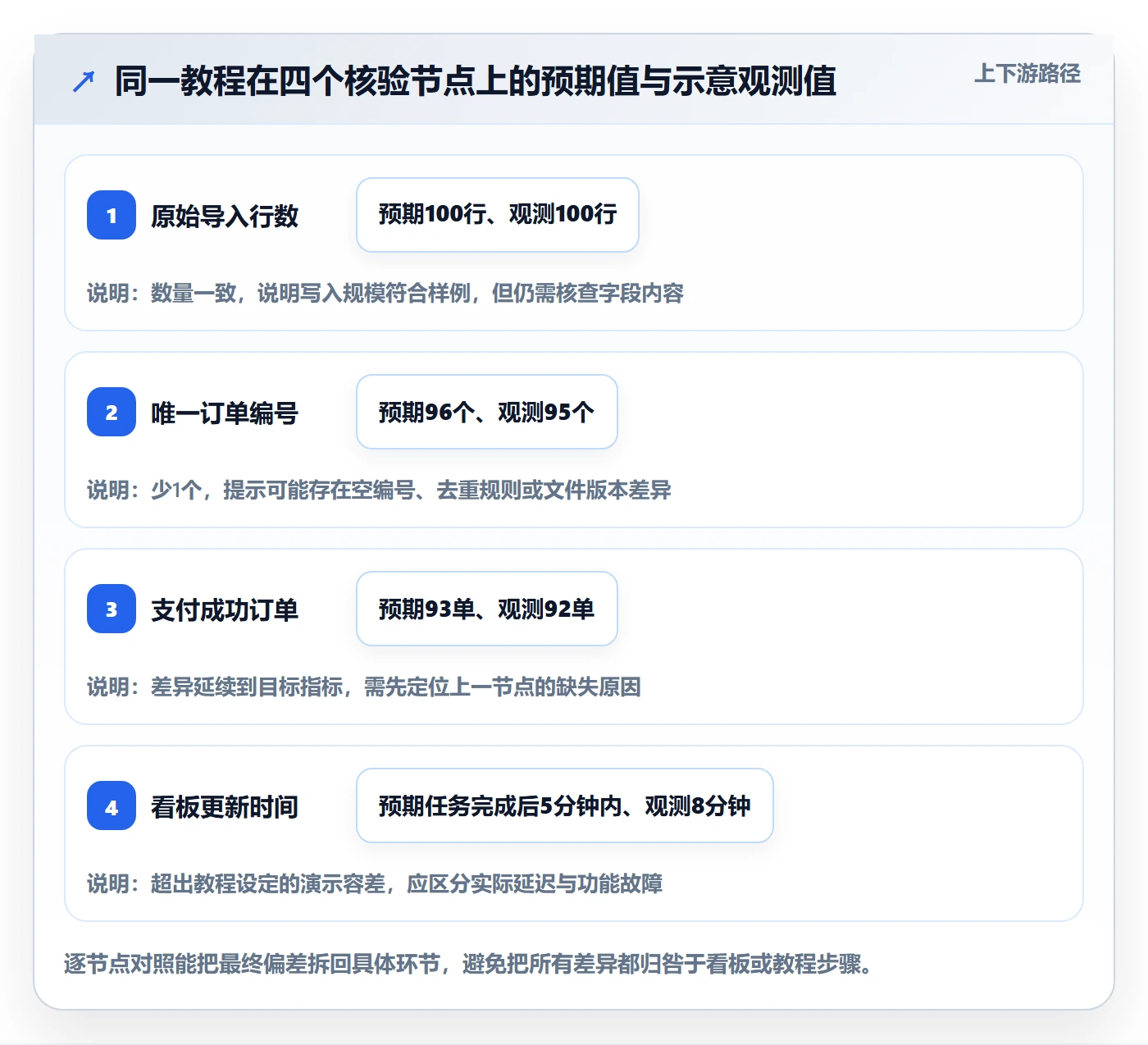Click the footer text 逐节点对照能把最终偏差拆回具体环节

click(x=253, y=963)
